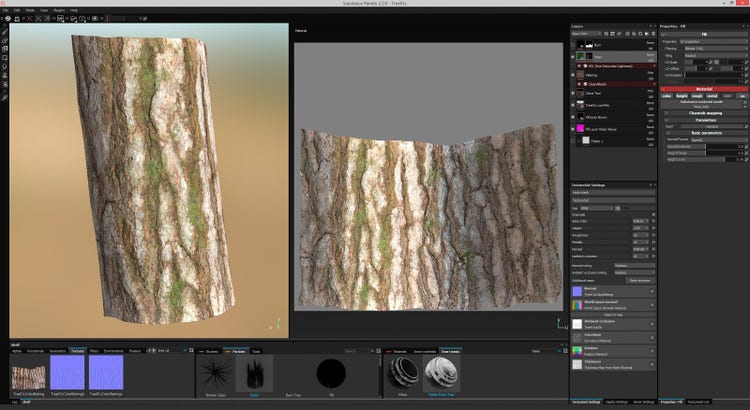Select the Eraser tool in left toolbar
Screen dimensions: 750x410
pos(5,39)
